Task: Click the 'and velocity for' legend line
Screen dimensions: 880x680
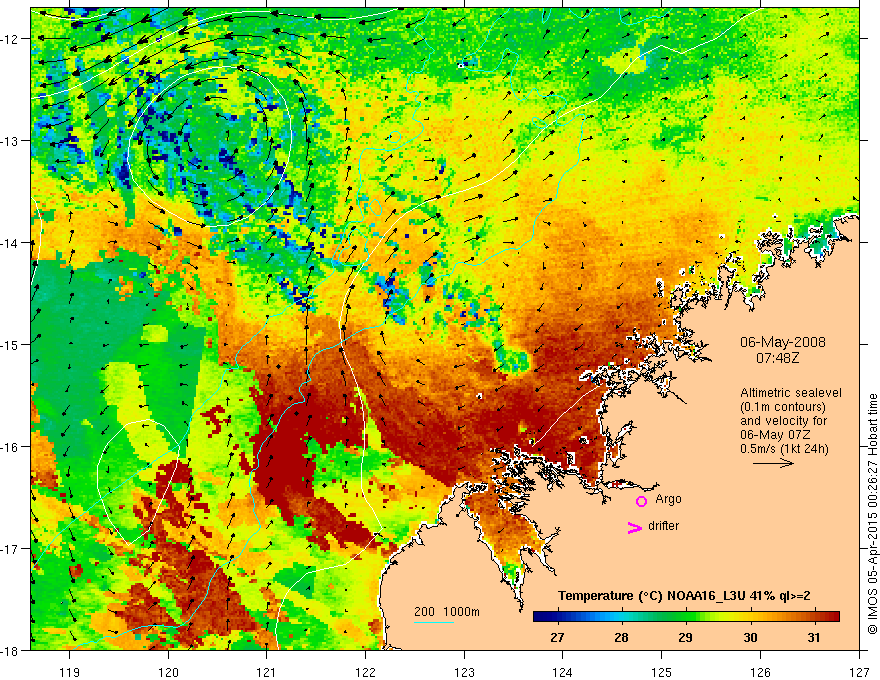Action: coord(783,421)
